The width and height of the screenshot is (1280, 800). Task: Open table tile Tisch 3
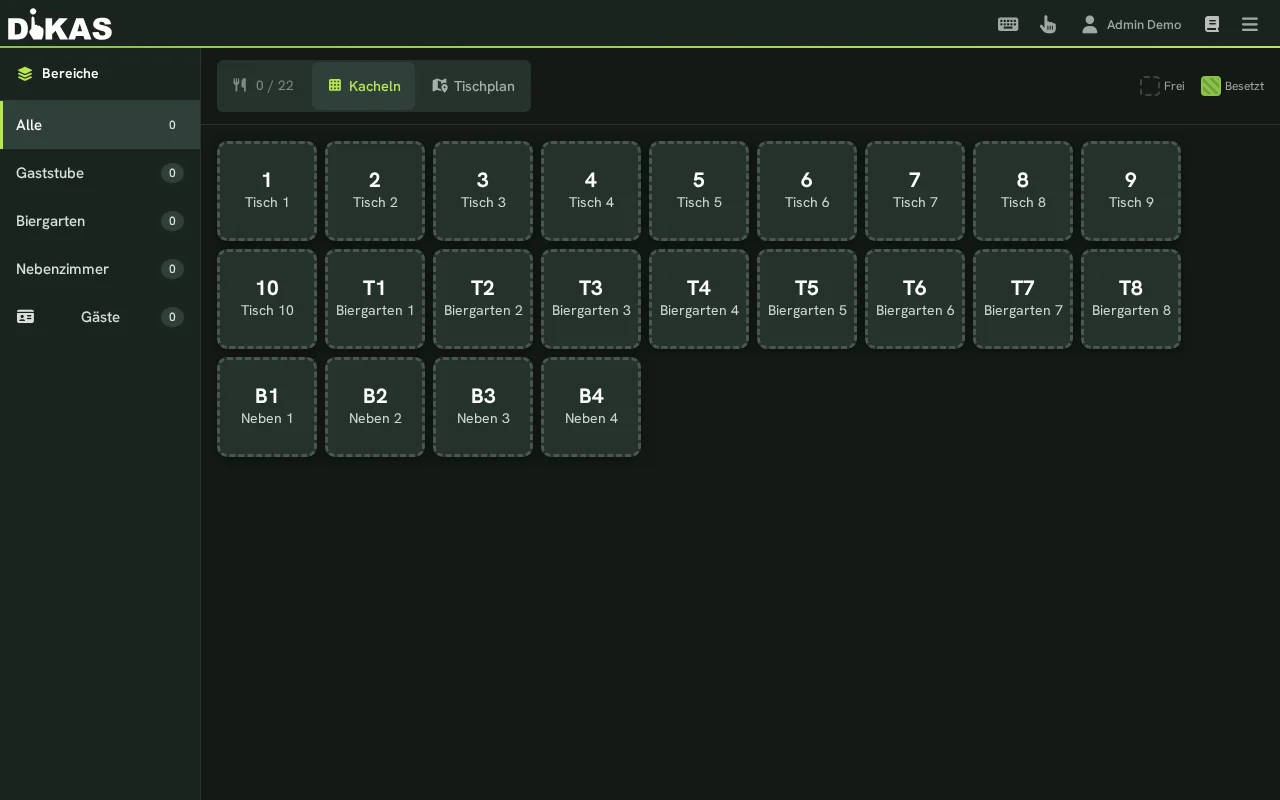(x=483, y=191)
